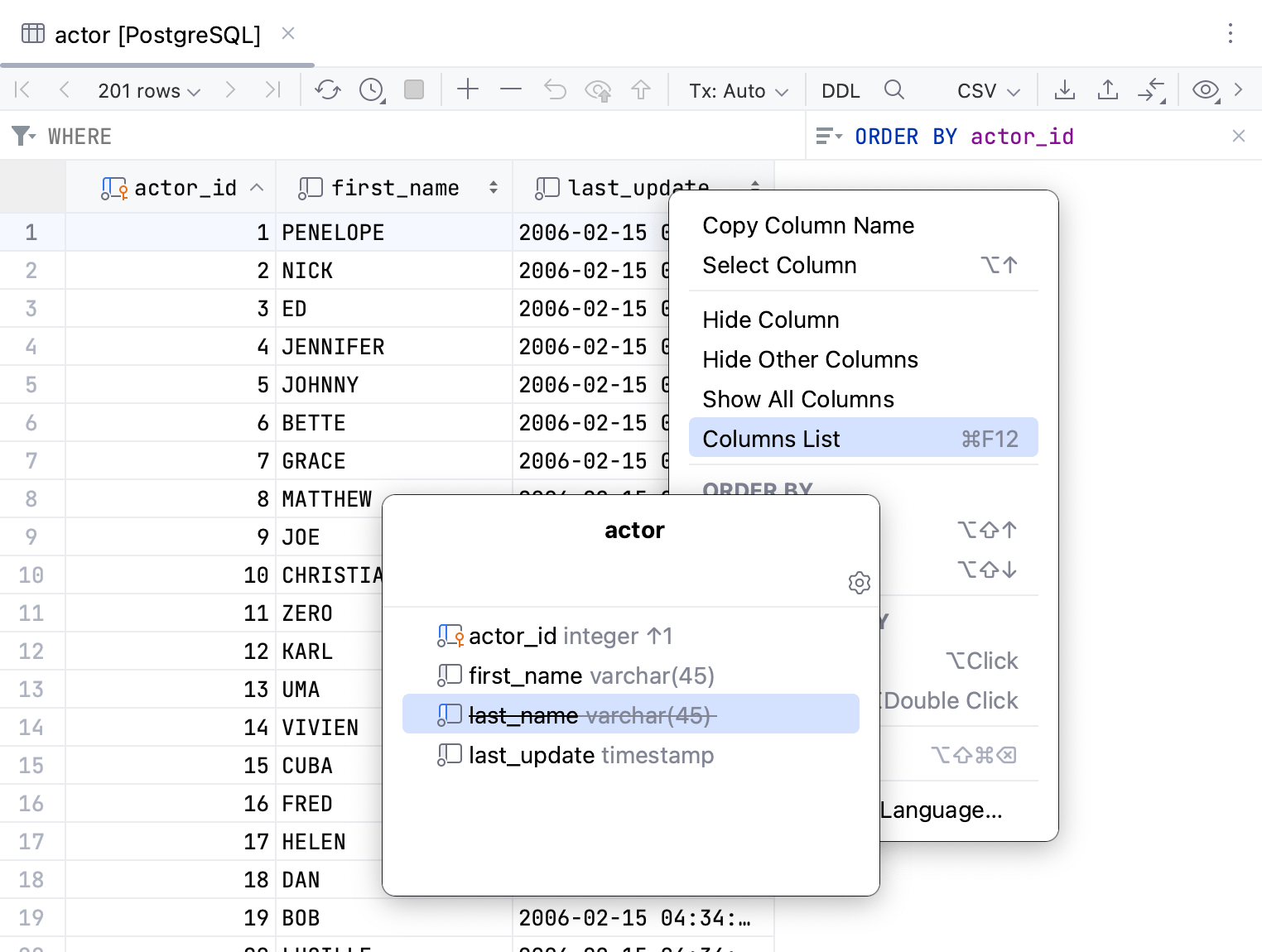
Task: Click the submit changes up-arrow icon
Action: coord(641,89)
